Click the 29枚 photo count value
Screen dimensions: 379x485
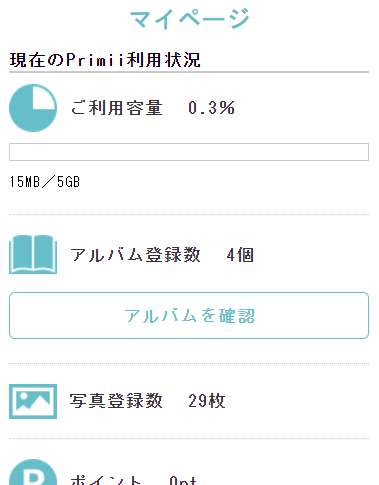tap(207, 401)
